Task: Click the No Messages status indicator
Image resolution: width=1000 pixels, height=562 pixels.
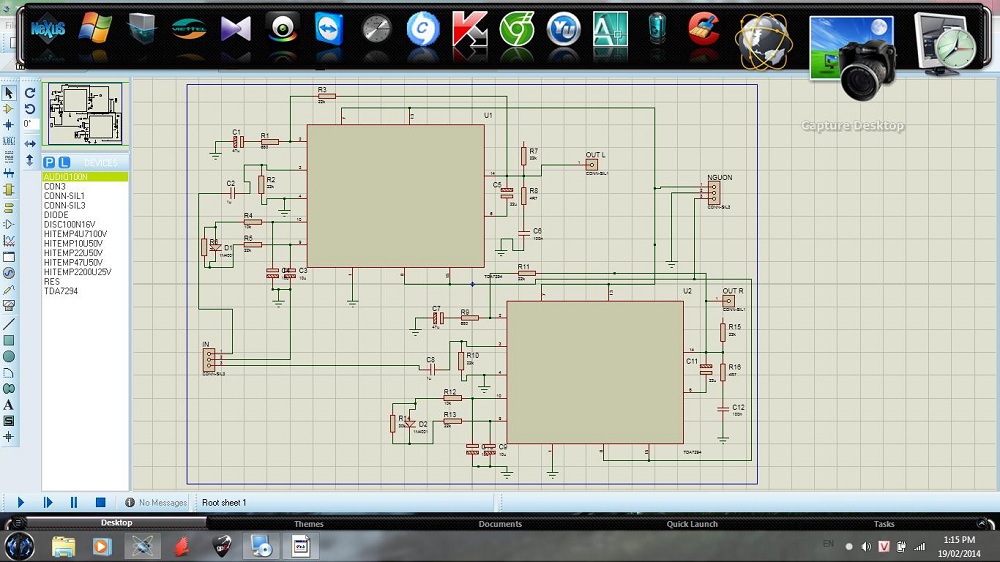Action: [x=156, y=503]
